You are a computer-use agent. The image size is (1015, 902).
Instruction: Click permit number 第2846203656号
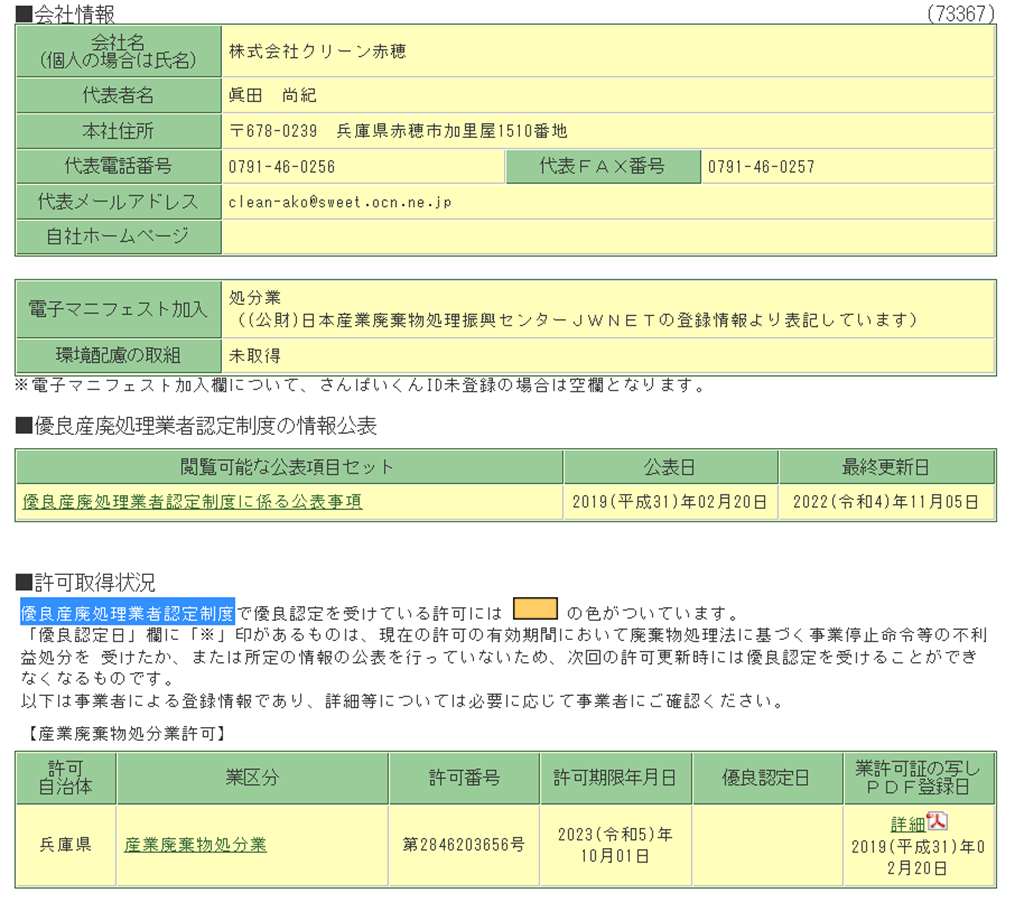[463, 844]
